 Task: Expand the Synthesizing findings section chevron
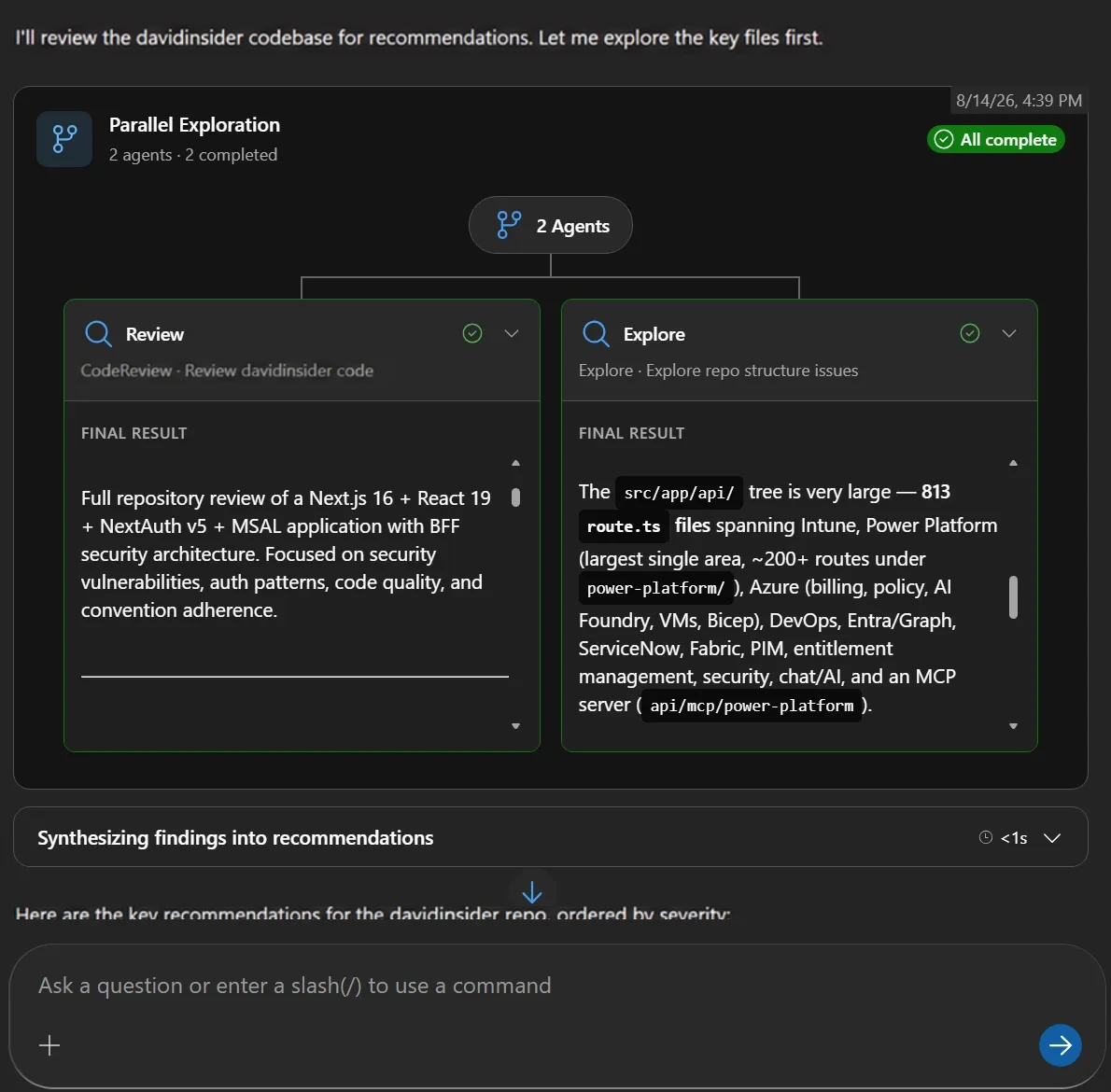click(x=1052, y=838)
